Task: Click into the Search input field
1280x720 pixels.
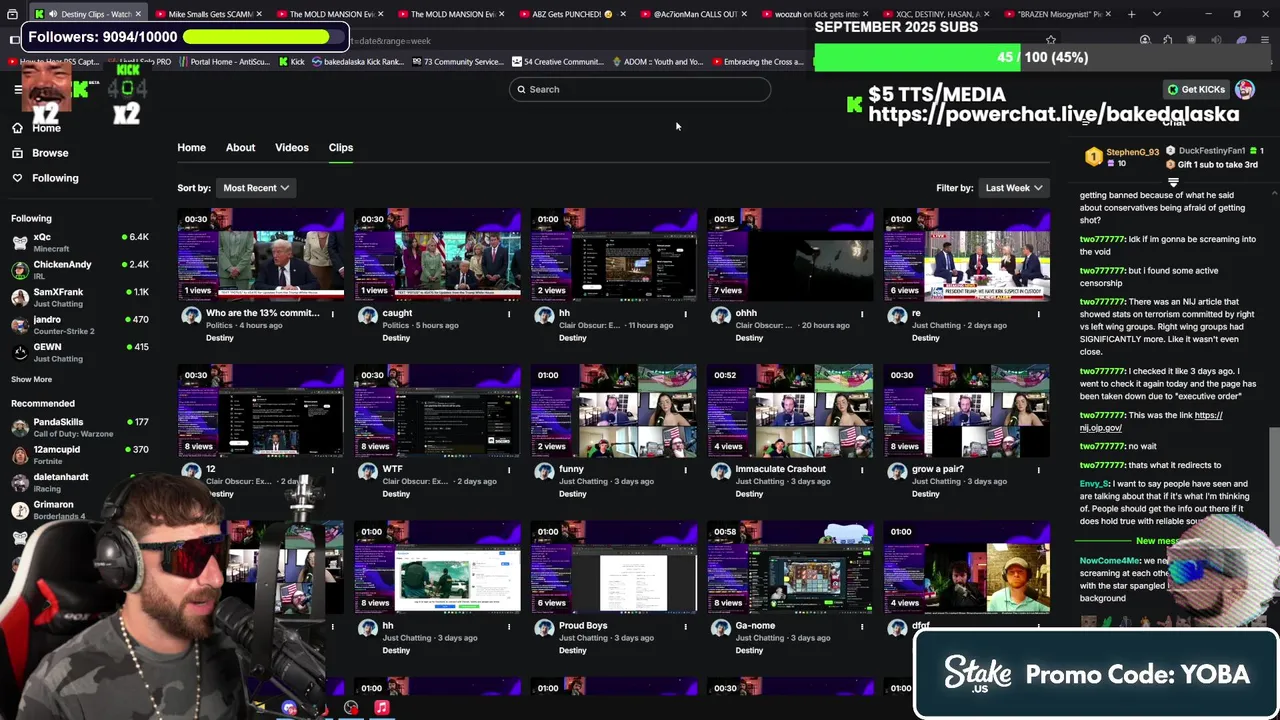Action: tap(640, 89)
